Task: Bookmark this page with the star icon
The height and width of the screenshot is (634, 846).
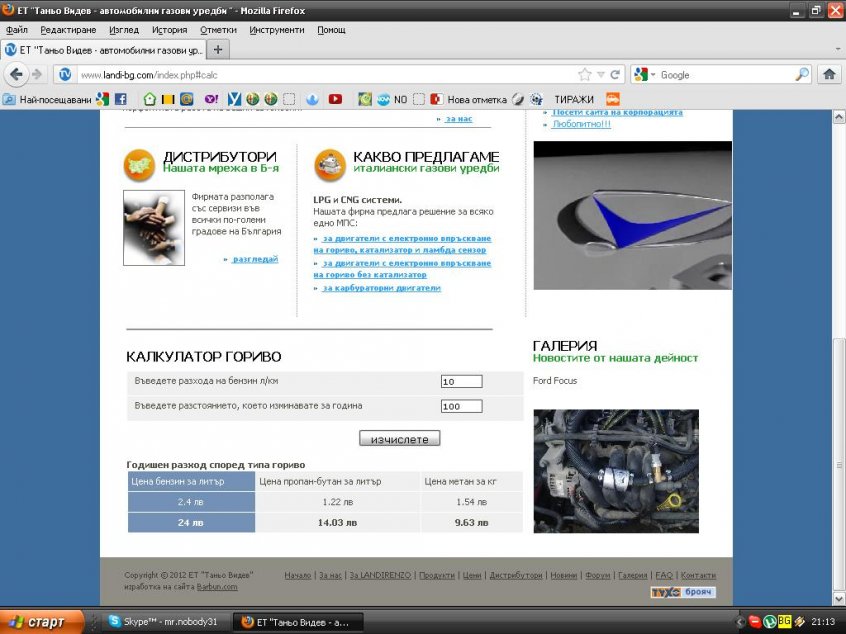Action: (x=585, y=75)
